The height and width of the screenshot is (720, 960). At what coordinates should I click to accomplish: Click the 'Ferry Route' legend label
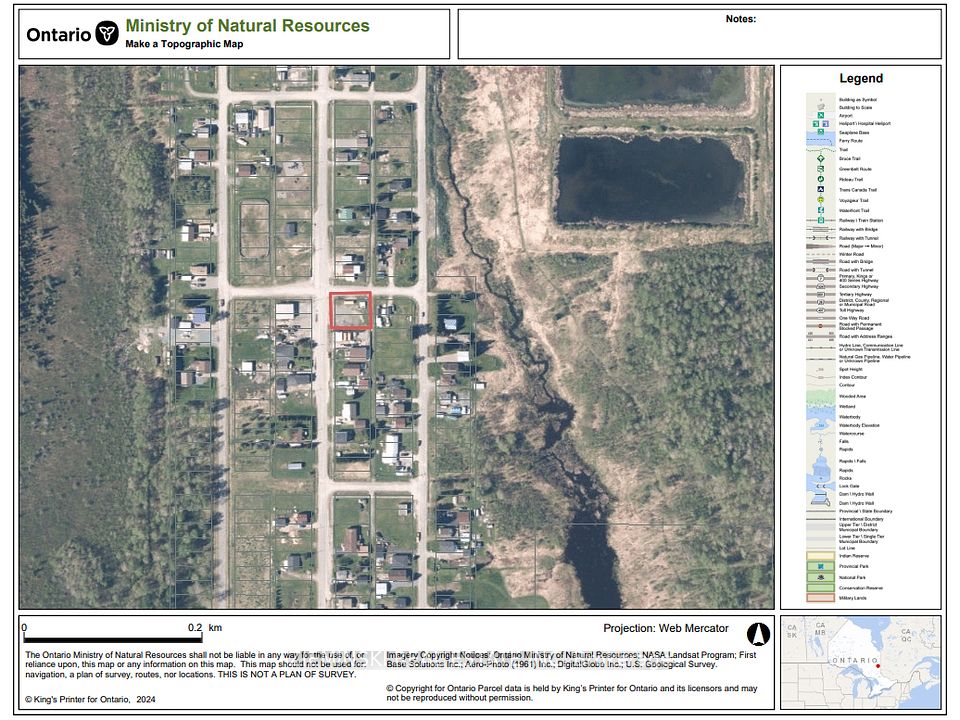[x=850, y=141]
